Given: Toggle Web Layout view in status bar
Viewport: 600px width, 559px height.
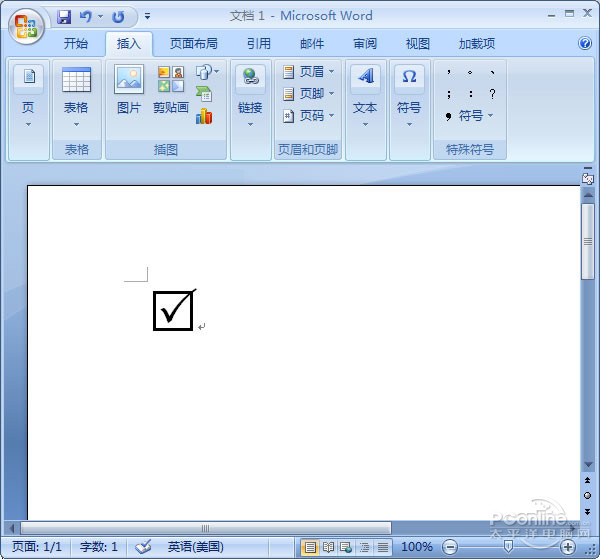Looking at the screenshot, I should click(346, 547).
